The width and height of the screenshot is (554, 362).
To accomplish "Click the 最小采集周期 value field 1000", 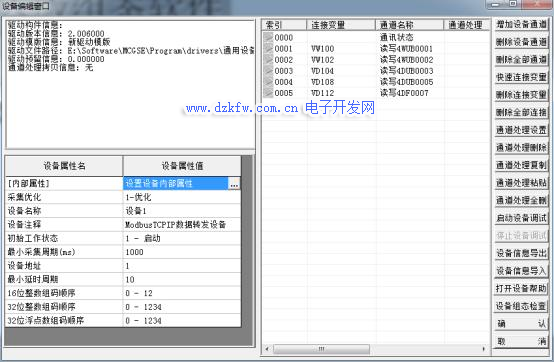I will click(182, 252).
